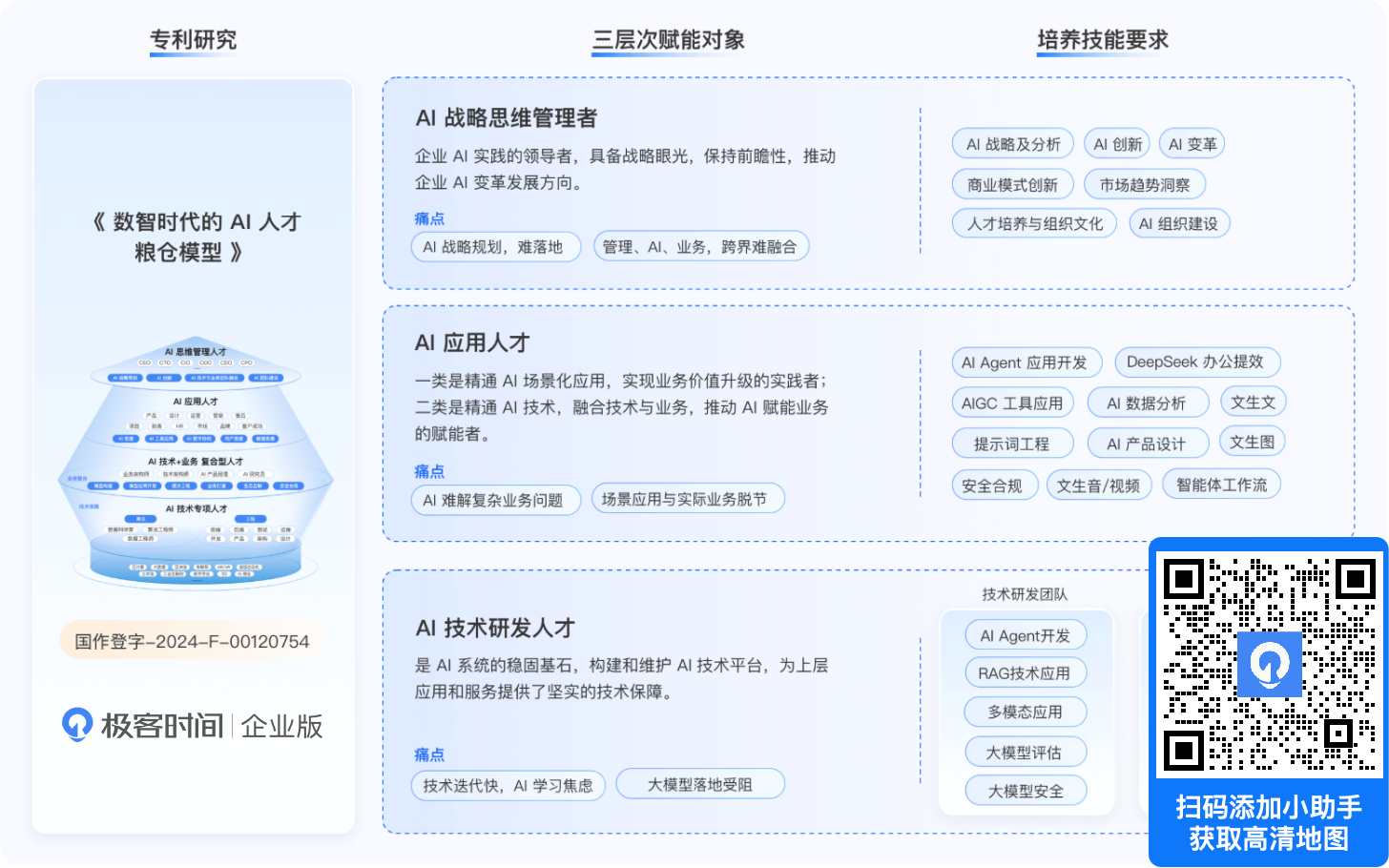Screen dimensions: 1389x868
Task: Click the 场景应用与实际业务脱节 pain point tag
Action: (688, 499)
